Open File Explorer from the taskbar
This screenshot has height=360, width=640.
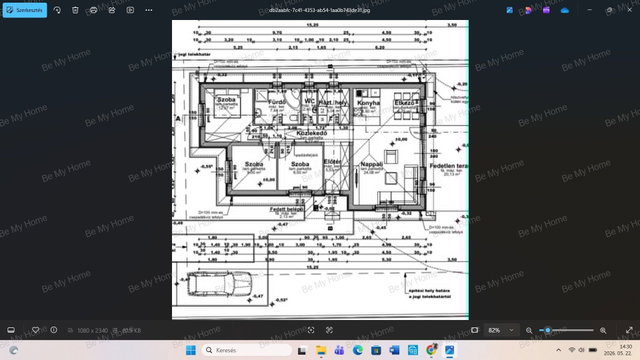coord(321,350)
